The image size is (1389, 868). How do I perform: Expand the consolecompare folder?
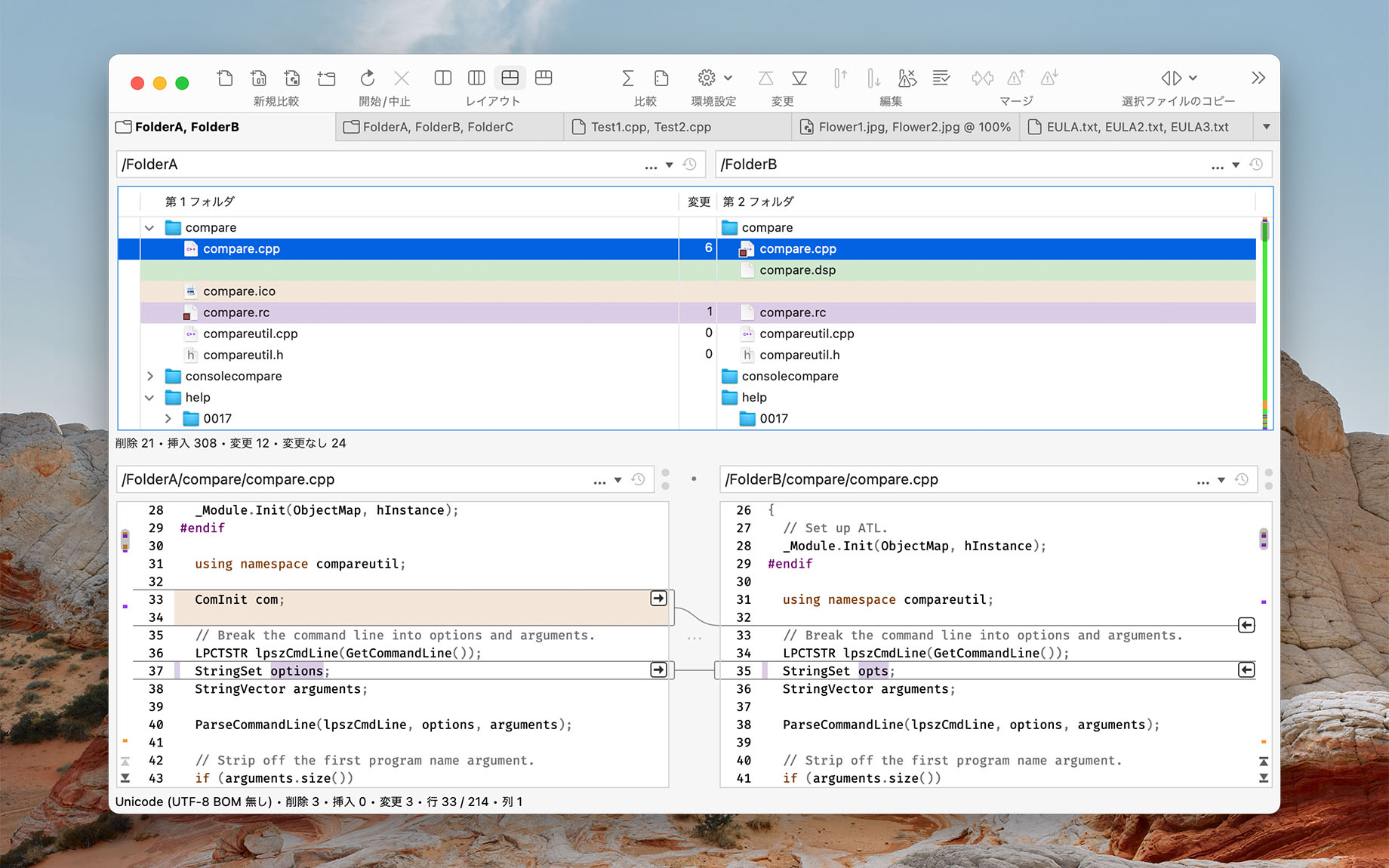coord(149,376)
